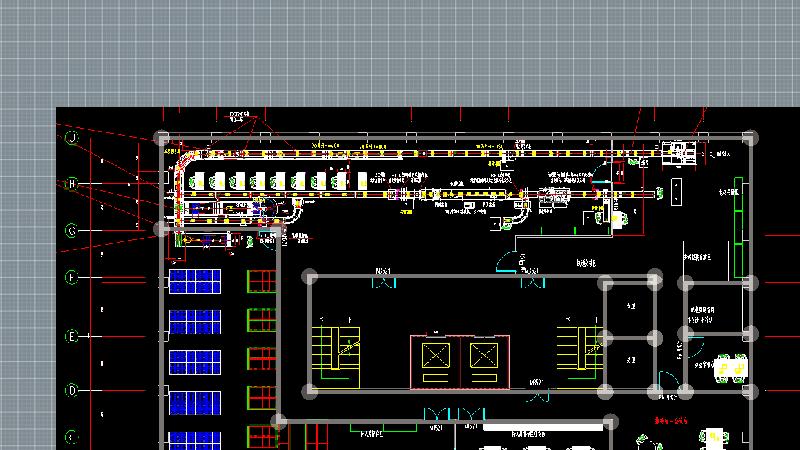
Task: Click the grid axis bubble labeled J
Action: tap(72, 137)
